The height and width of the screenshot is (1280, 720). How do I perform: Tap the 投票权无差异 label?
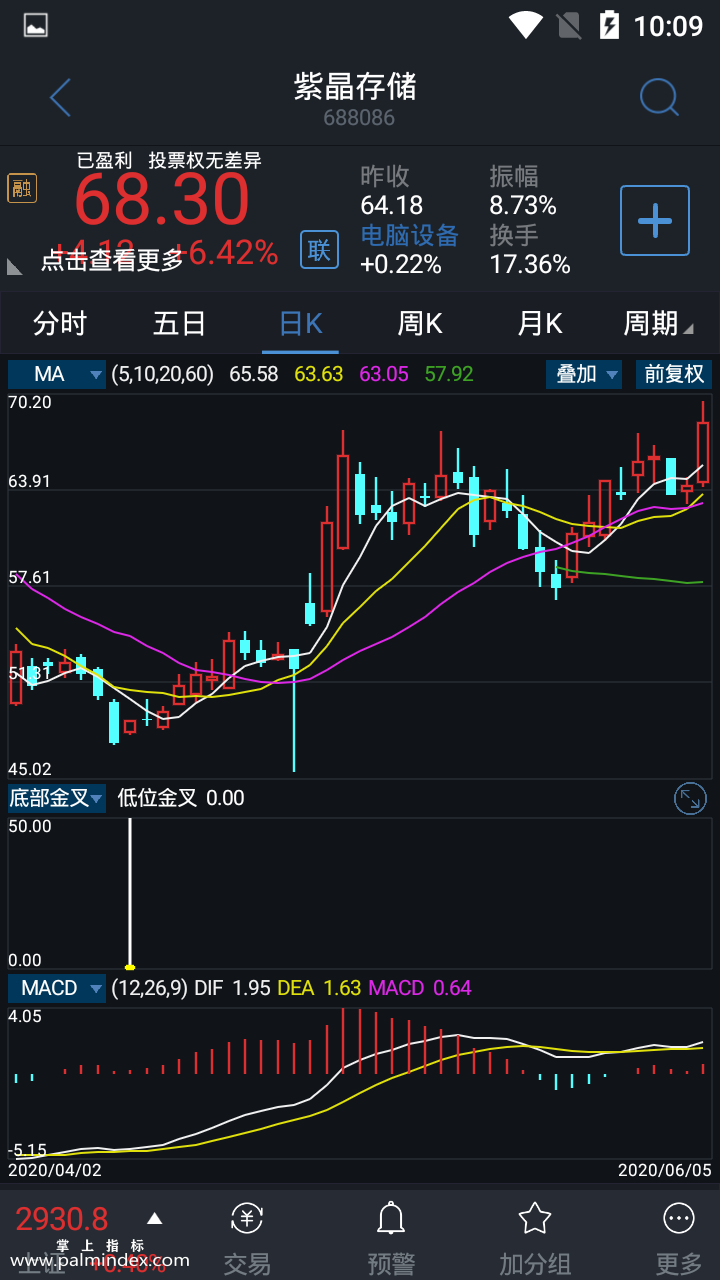tap(205, 161)
